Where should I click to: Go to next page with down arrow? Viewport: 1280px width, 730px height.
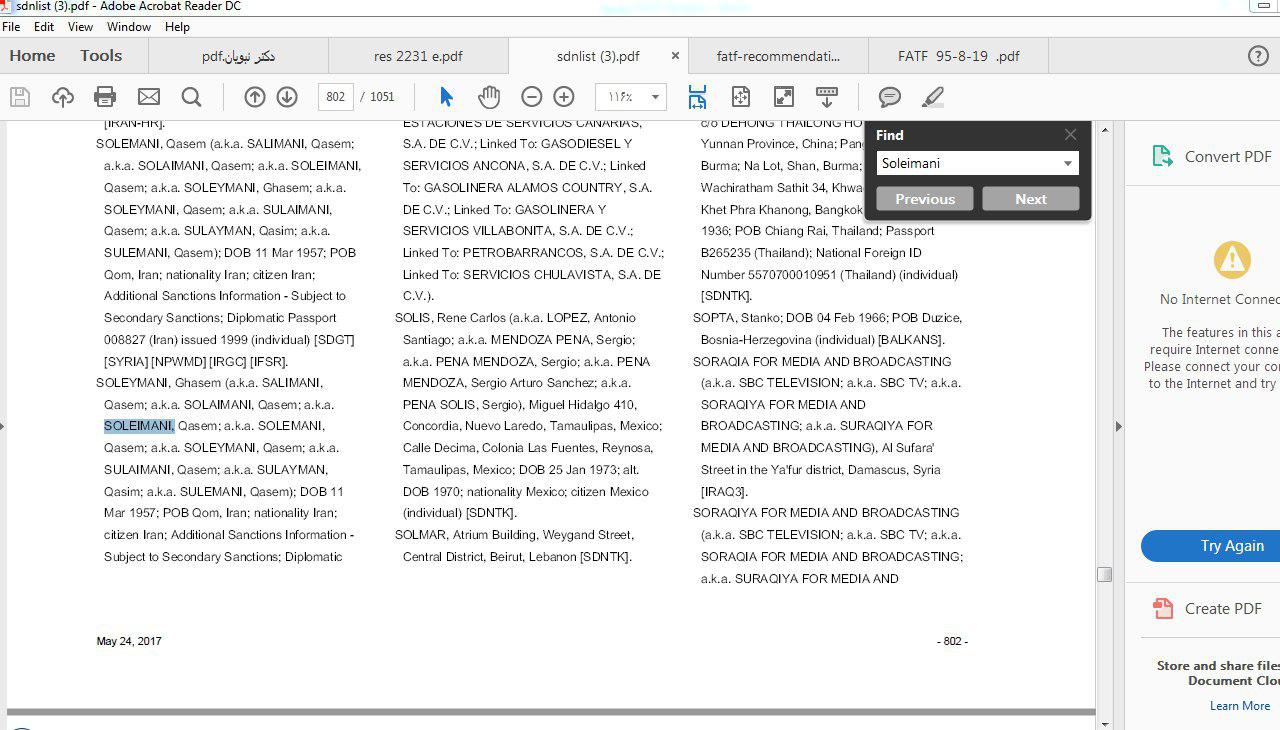point(287,97)
